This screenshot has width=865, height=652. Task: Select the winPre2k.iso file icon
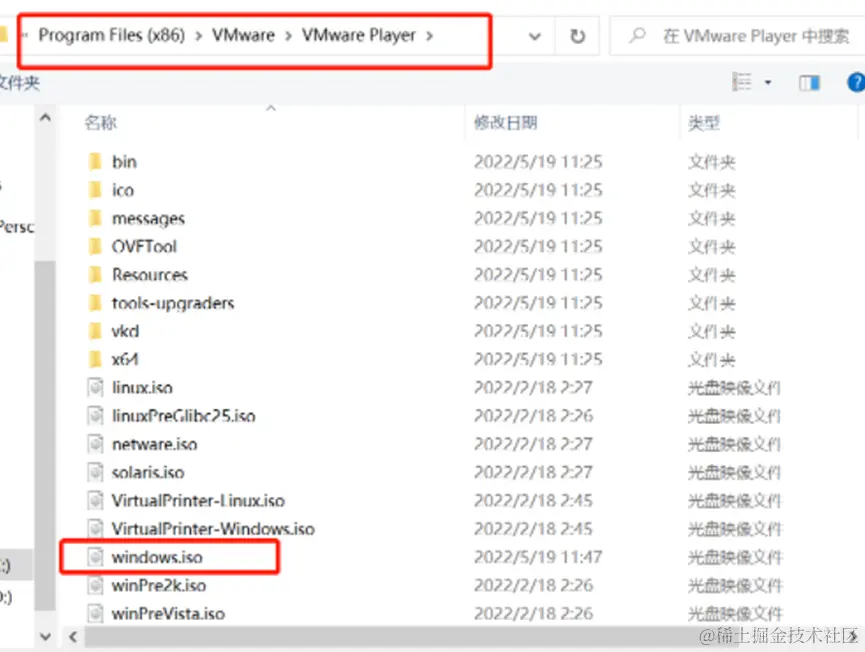point(95,585)
